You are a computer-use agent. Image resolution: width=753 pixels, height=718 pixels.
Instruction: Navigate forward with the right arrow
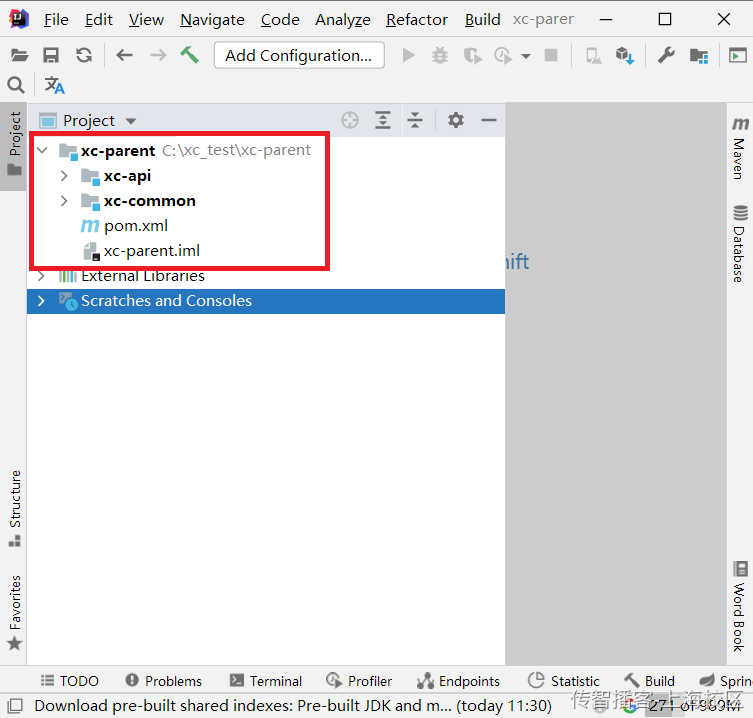coord(158,56)
